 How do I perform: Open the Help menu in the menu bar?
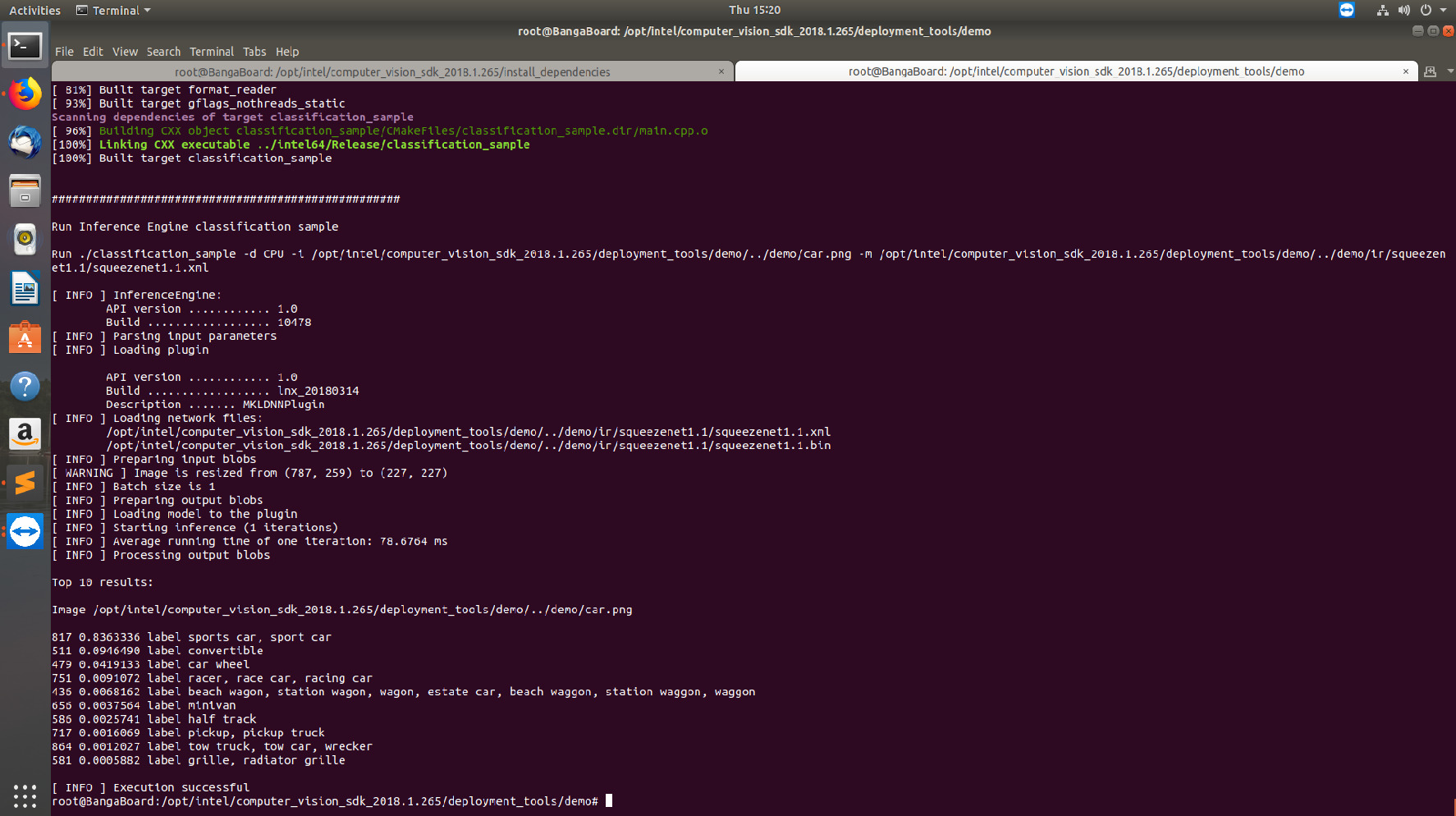(287, 51)
